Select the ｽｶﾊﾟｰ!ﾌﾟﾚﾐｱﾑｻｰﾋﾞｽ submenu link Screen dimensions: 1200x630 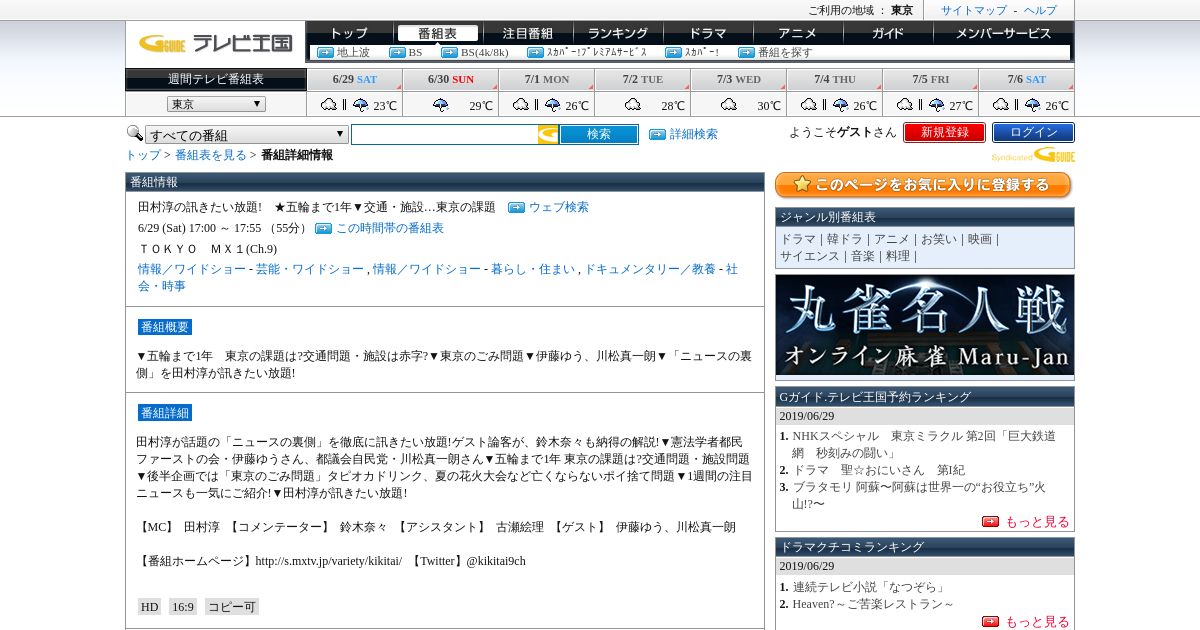(x=597, y=53)
